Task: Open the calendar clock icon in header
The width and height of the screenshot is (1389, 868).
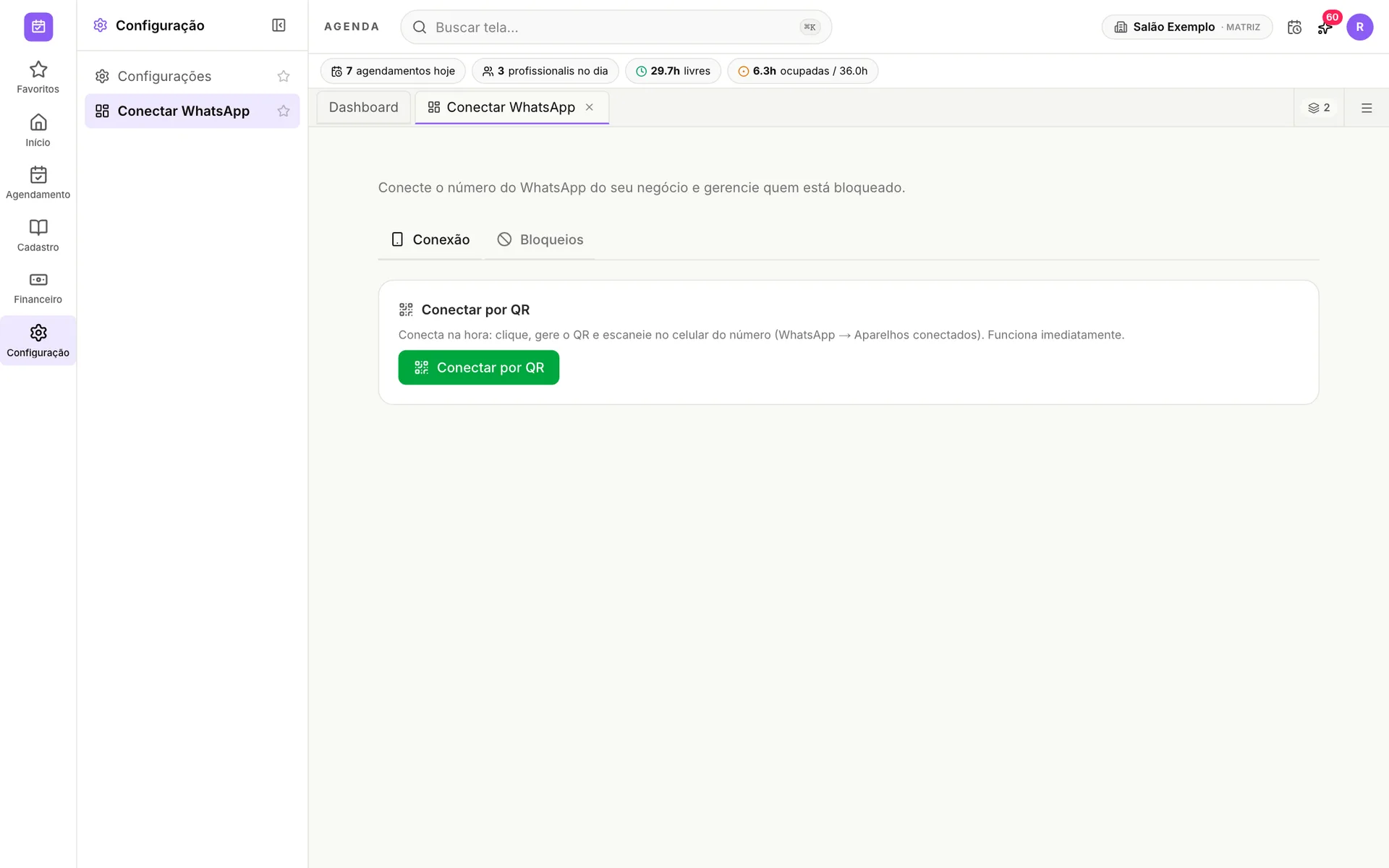Action: [1294, 27]
